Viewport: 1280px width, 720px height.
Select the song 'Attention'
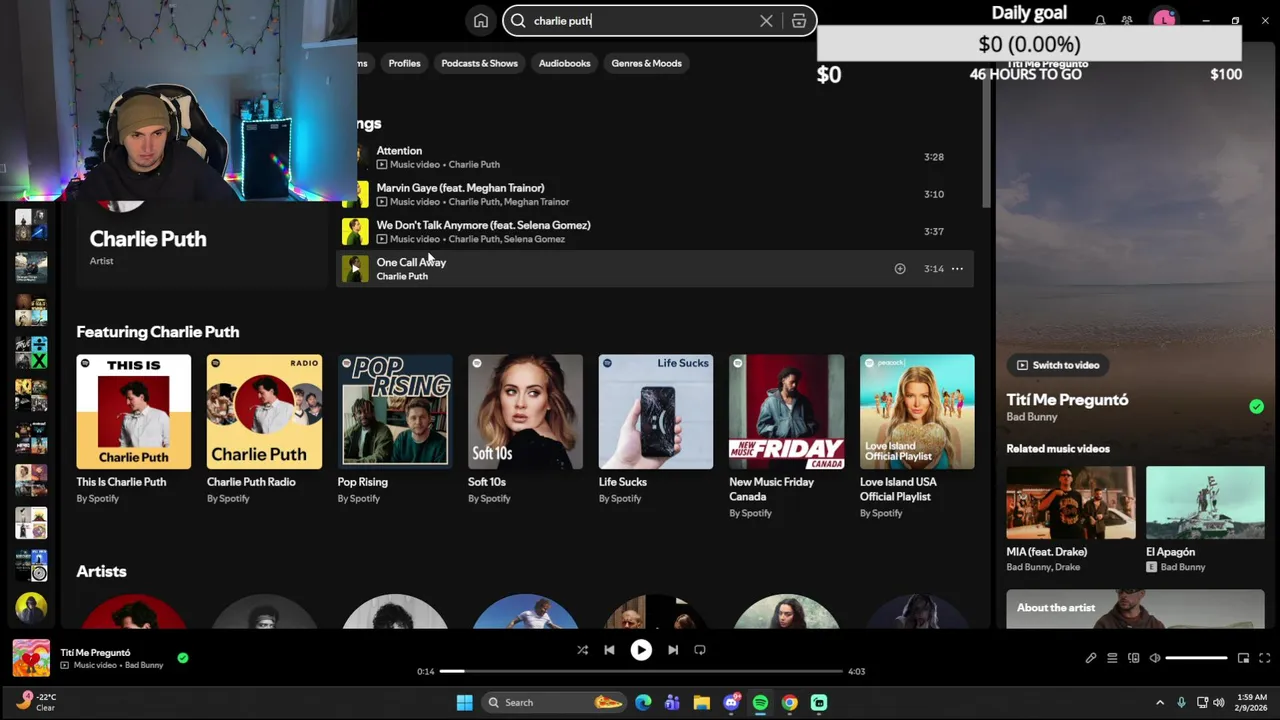pyautogui.click(x=655, y=157)
